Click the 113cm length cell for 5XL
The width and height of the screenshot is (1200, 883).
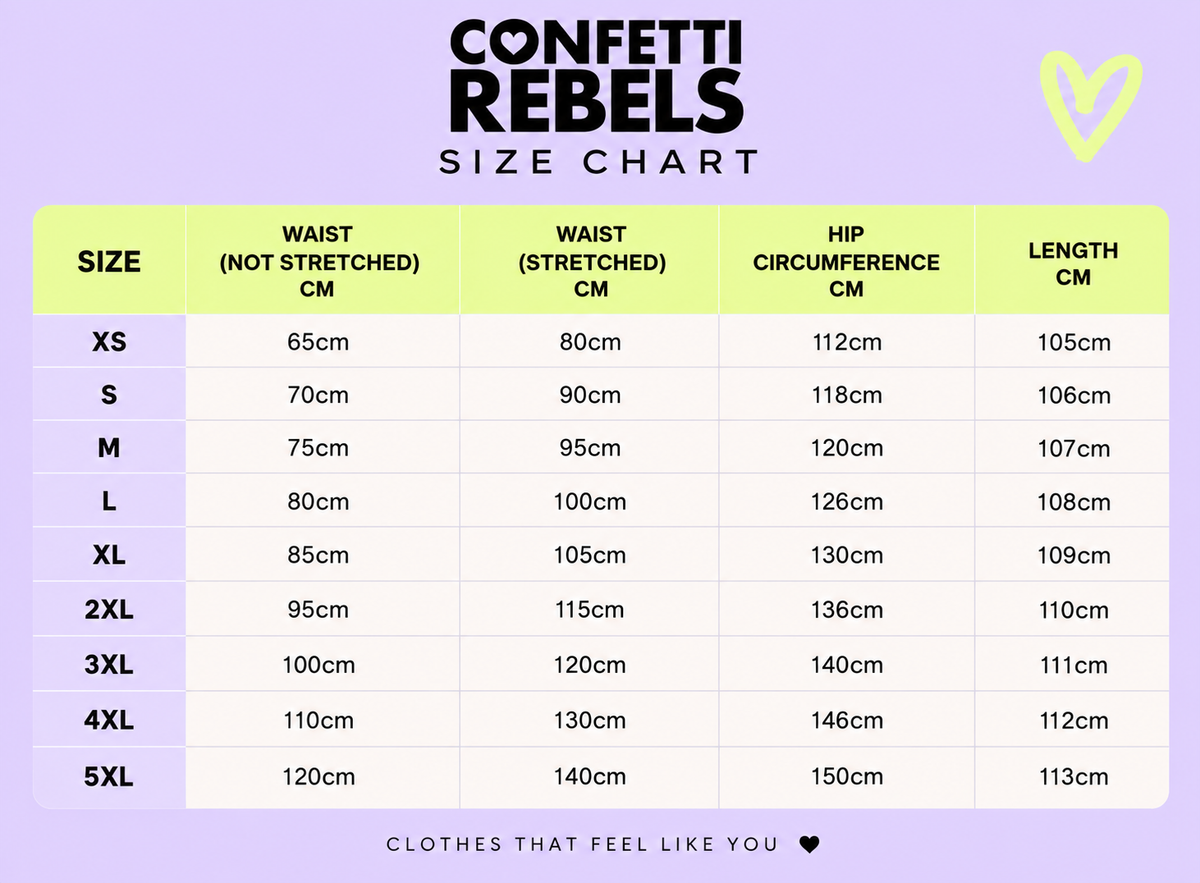click(x=1073, y=777)
